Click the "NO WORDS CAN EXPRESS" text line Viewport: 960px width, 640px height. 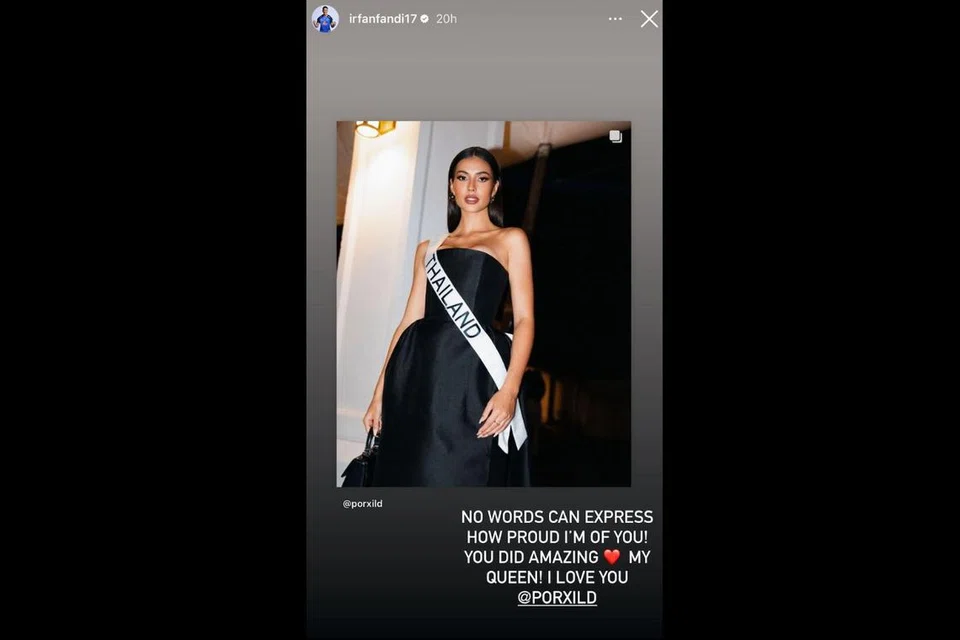557,516
